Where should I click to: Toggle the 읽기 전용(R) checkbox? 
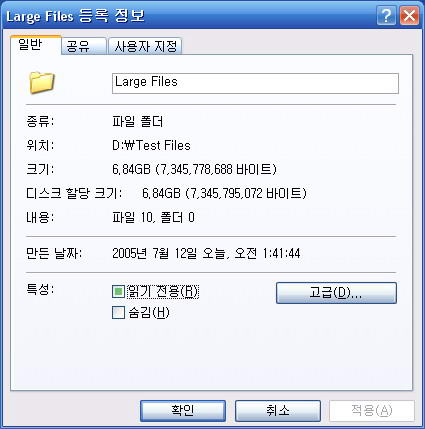click(118, 292)
